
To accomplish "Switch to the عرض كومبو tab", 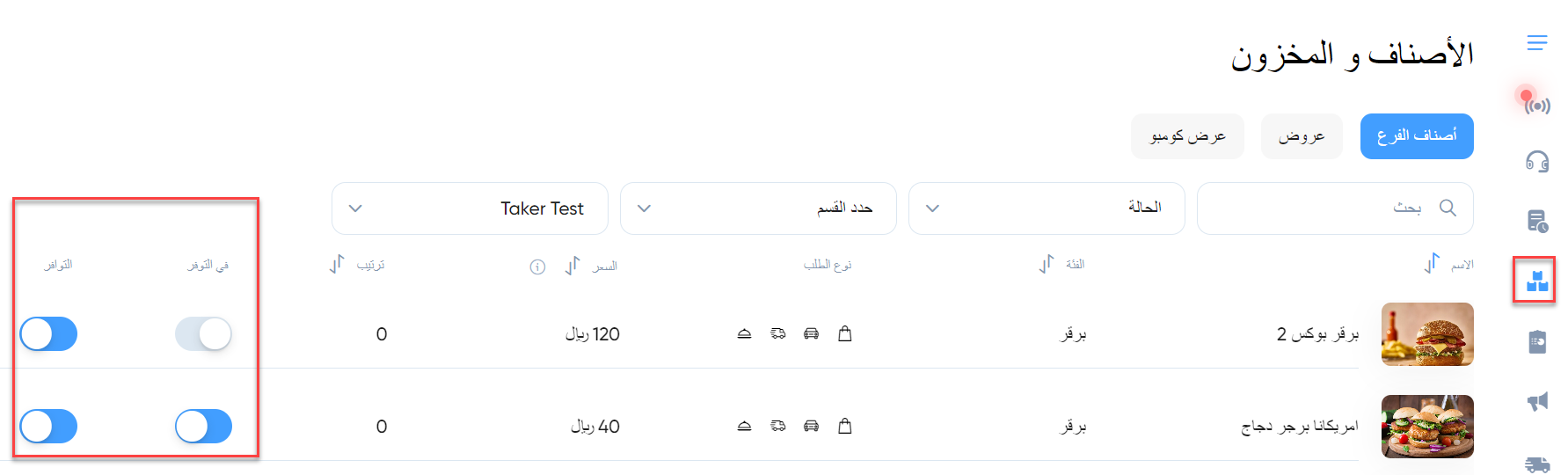I will [x=1187, y=136].
